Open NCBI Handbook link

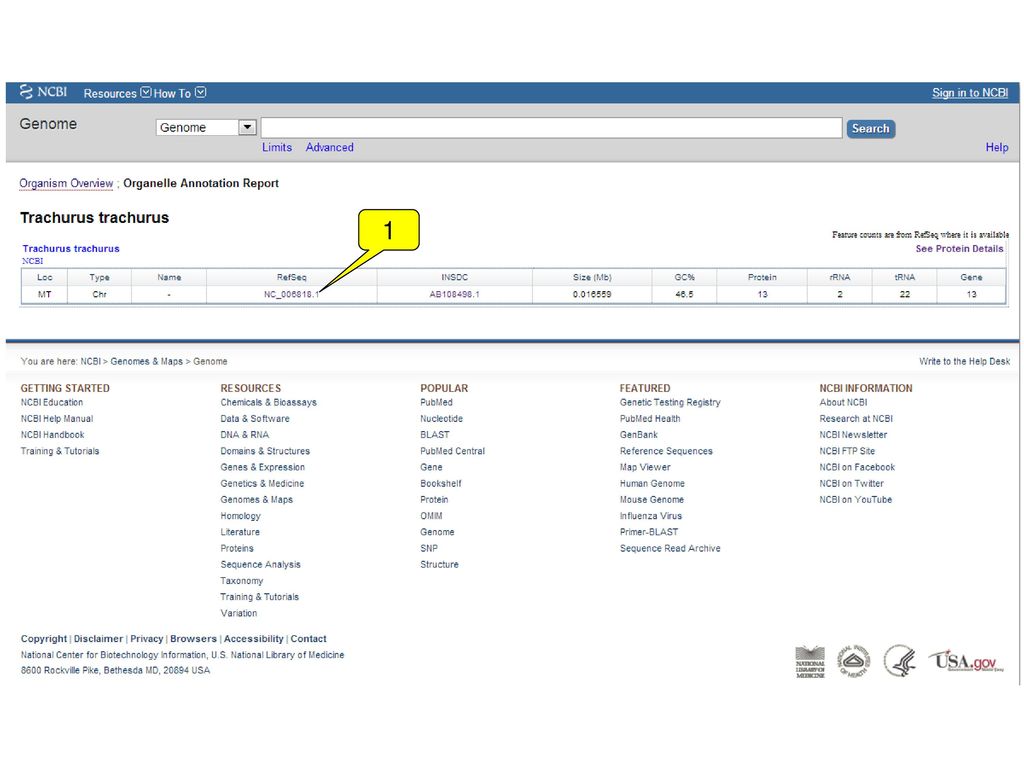(52, 435)
